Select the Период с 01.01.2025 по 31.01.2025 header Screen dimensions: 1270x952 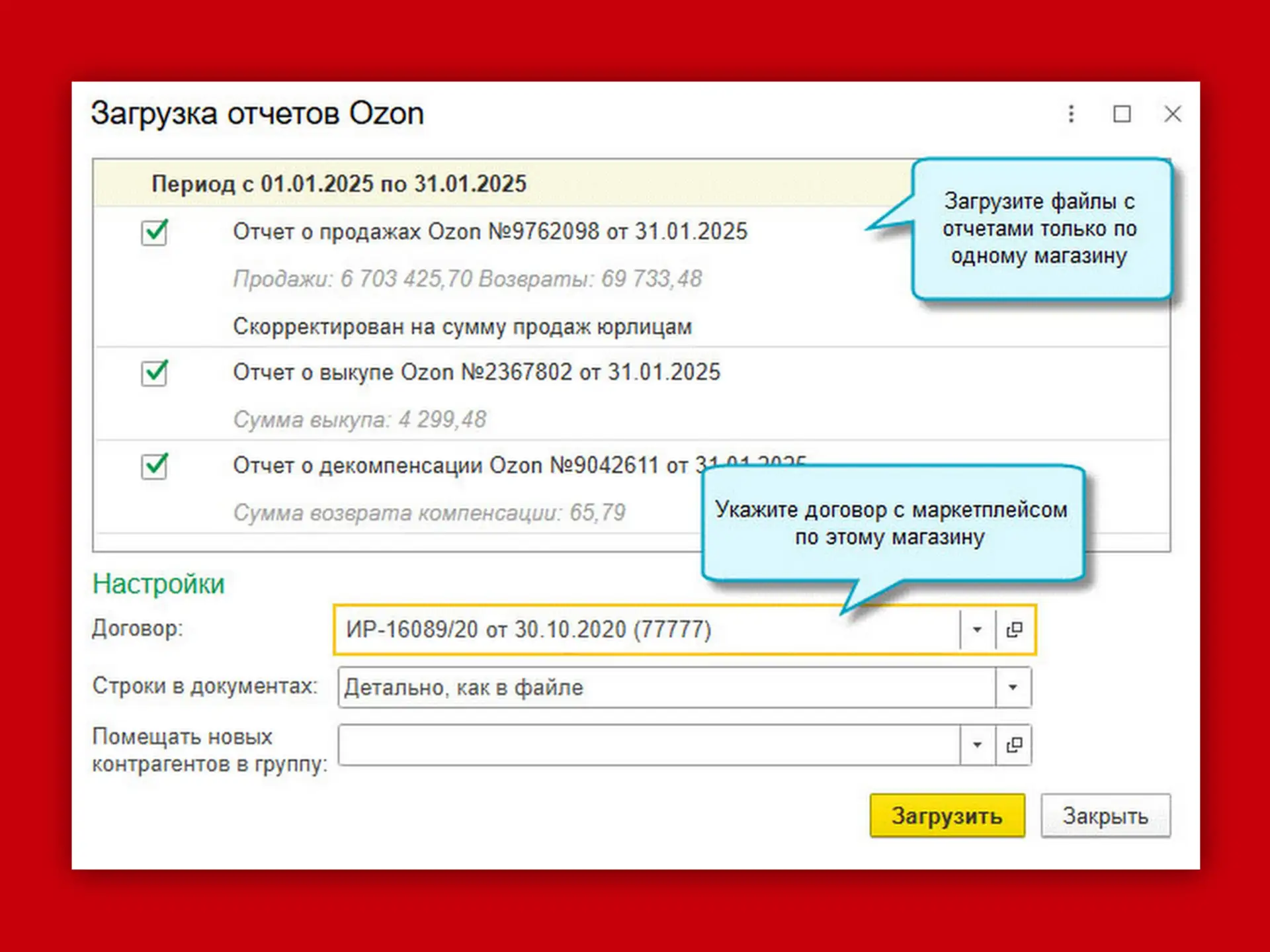coord(339,183)
